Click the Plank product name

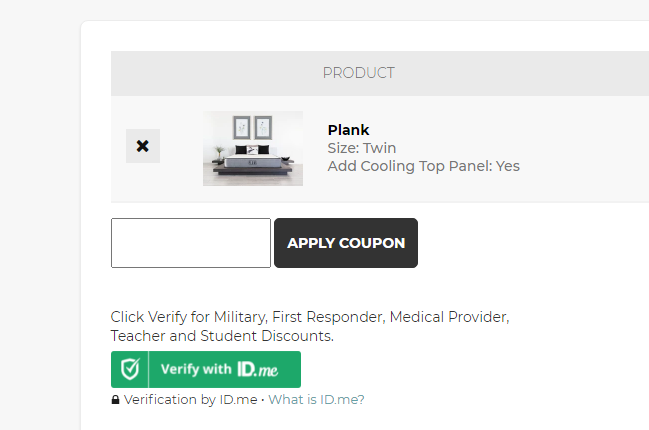348,130
